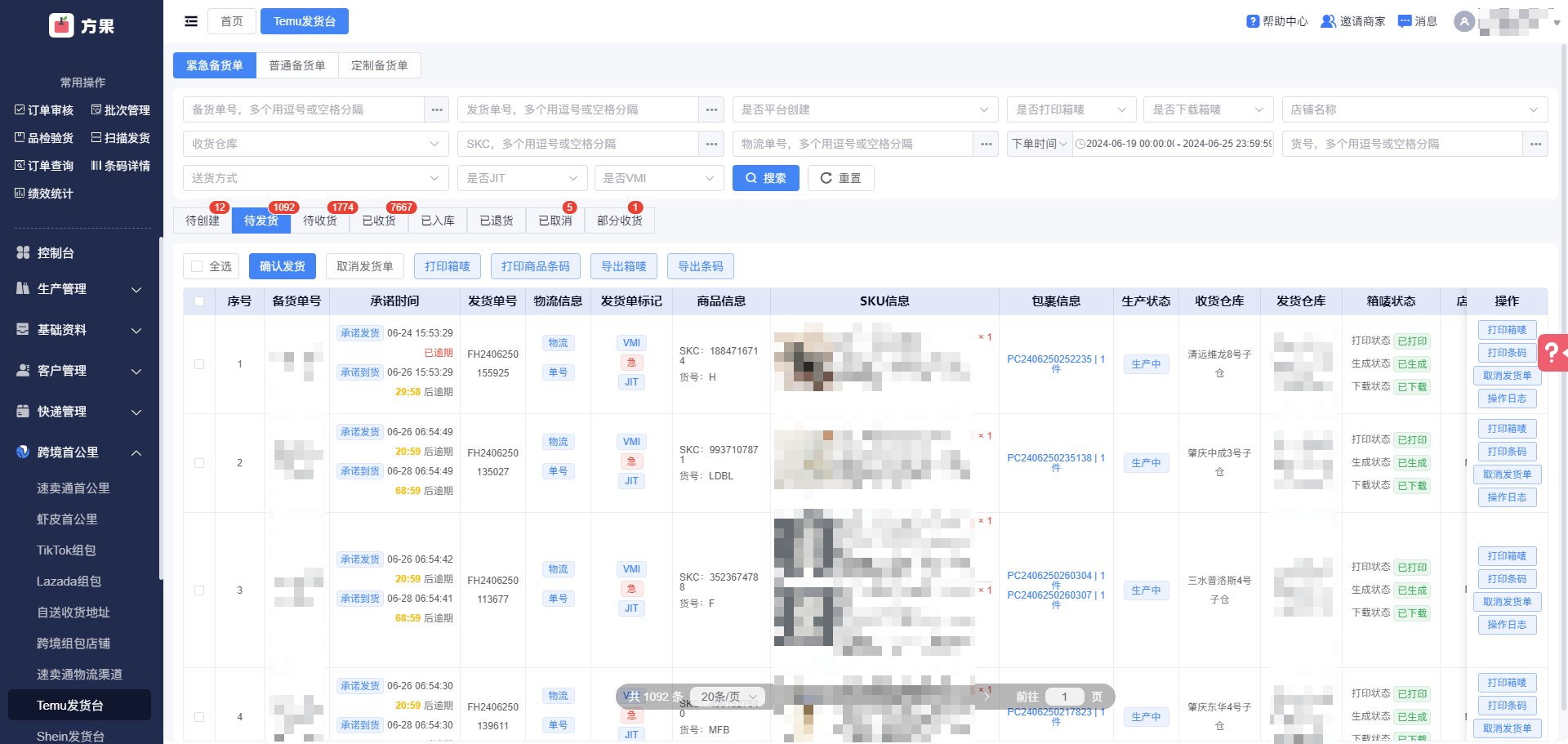Open package link PC2406250252235

click(1056, 363)
